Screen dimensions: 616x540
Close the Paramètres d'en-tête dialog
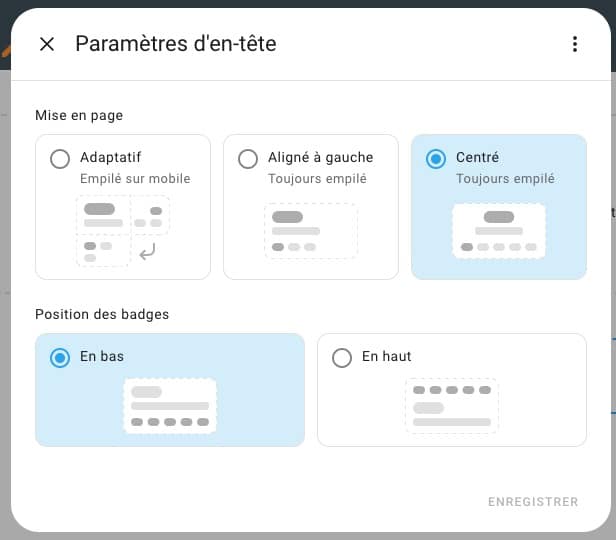pos(46,44)
